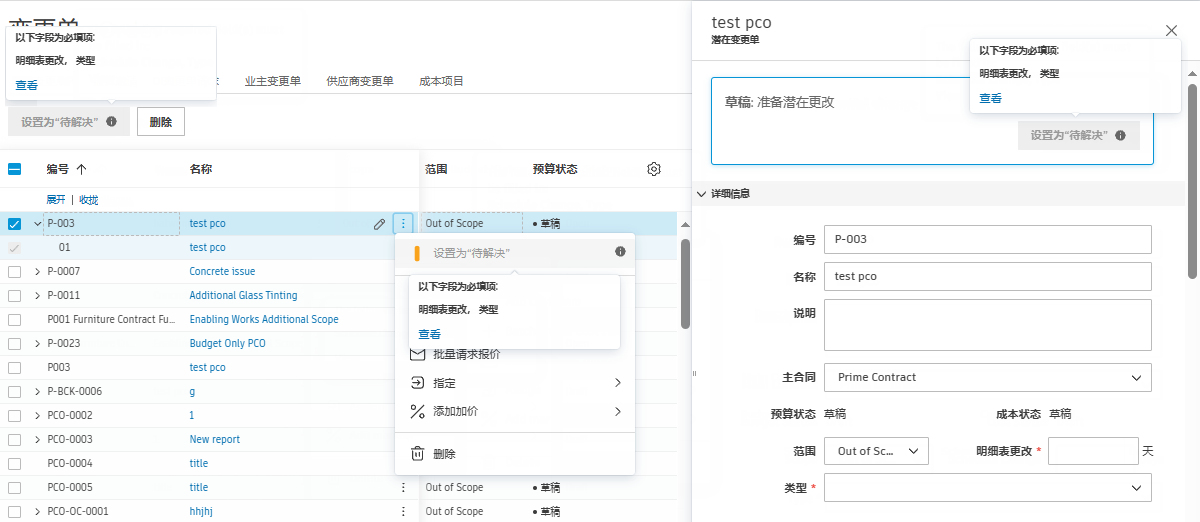Click the 明细表更改 days input field
Screen dimensions: 1200x522
click(1093, 451)
